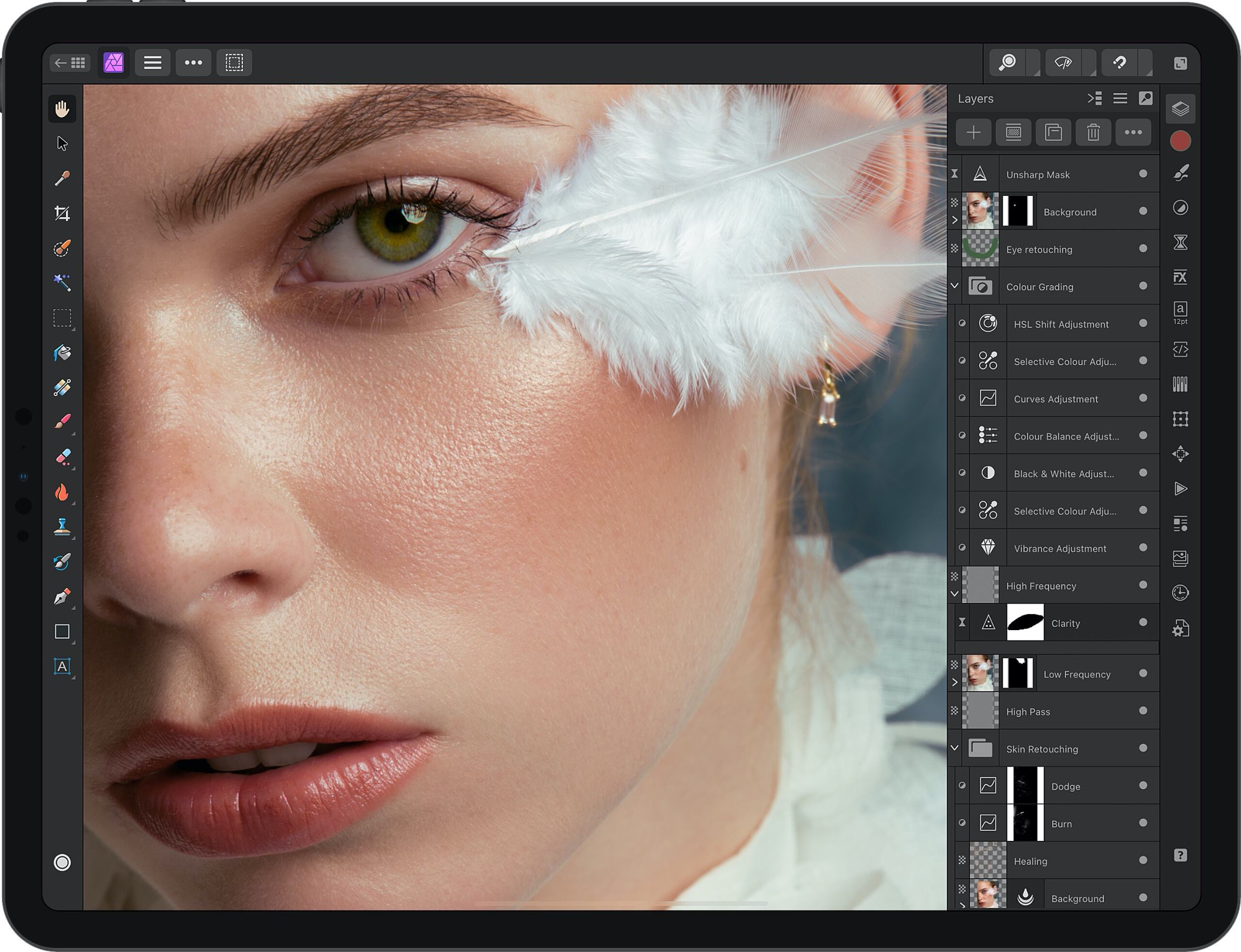The width and height of the screenshot is (1241, 952).
Task: Open the Layers panel list options menu
Action: tap(1120, 98)
